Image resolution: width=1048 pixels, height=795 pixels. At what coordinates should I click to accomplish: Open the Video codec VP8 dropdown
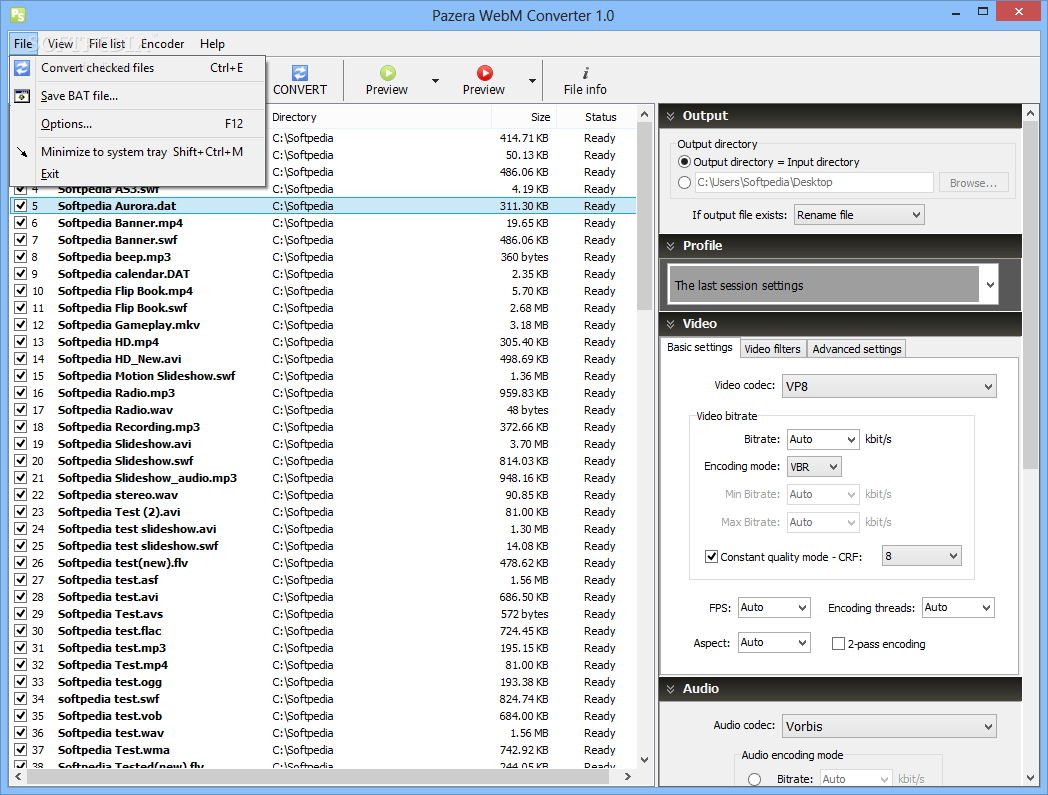pyautogui.click(x=889, y=386)
